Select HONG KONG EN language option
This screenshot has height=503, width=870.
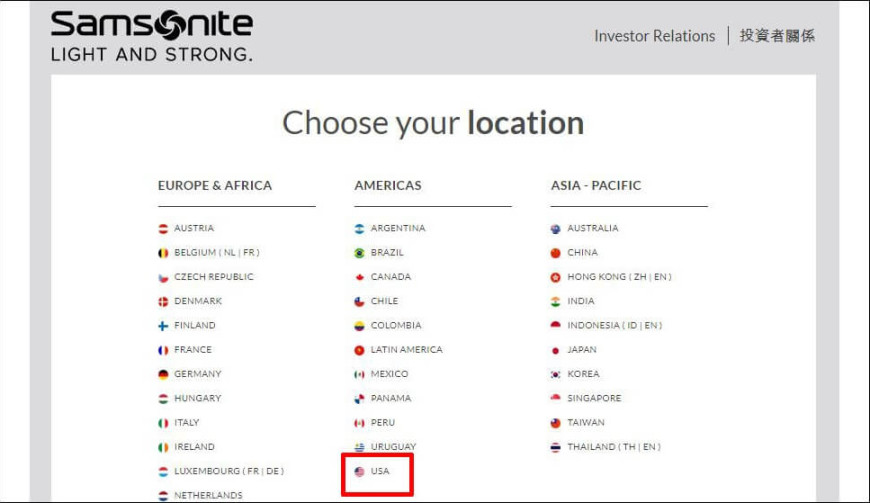pyautogui.click(x=660, y=277)
